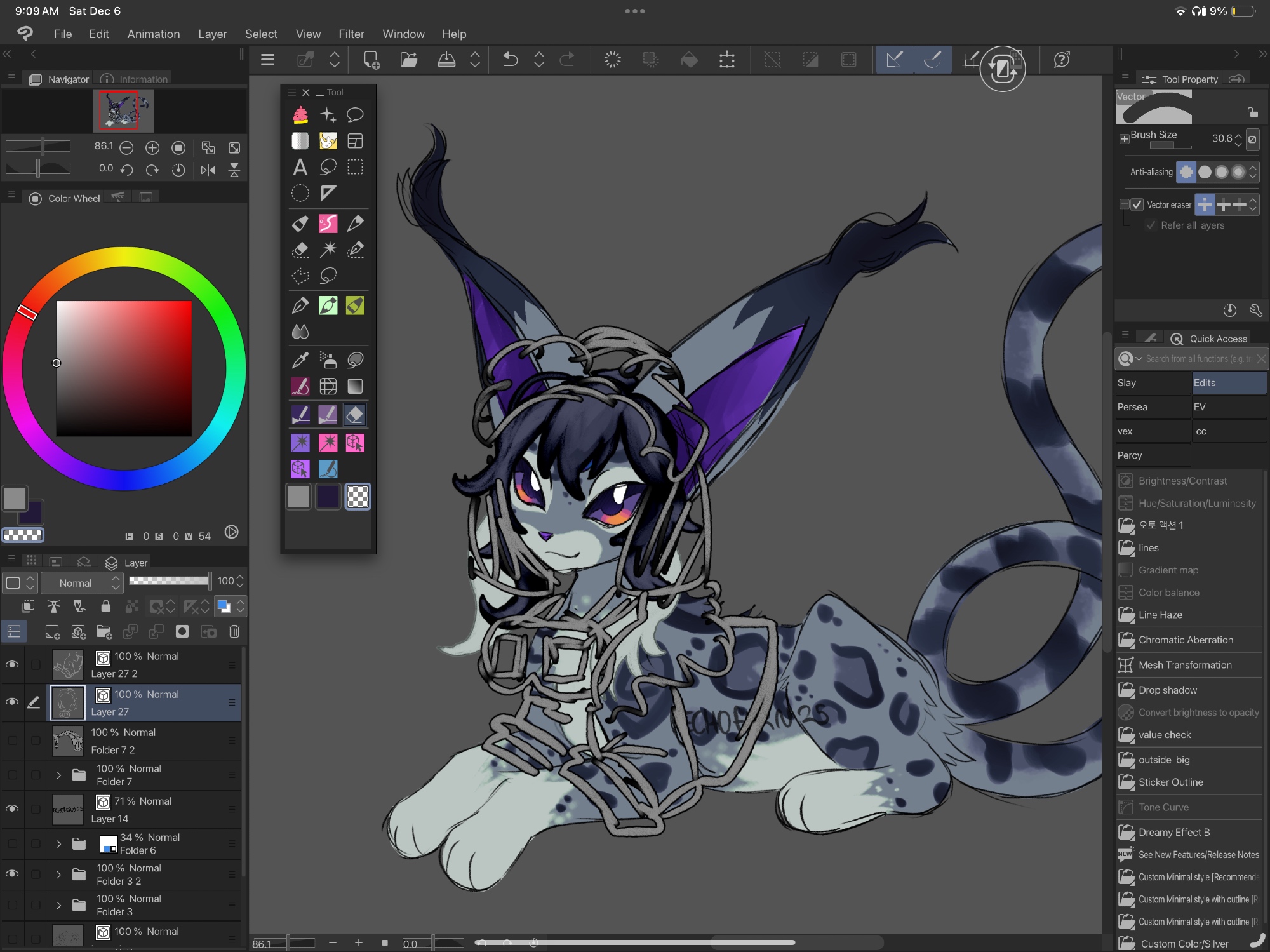Expand Folder 7 in layer list
The image size is (1270, 952).
coord(58,775)
